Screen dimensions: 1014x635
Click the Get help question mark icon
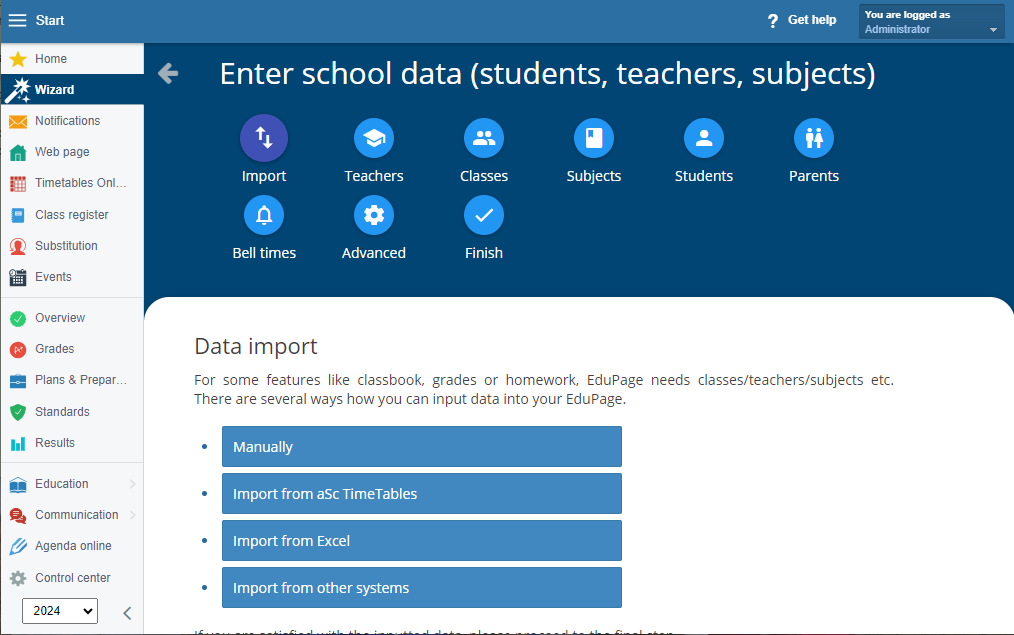pos(773,21)
